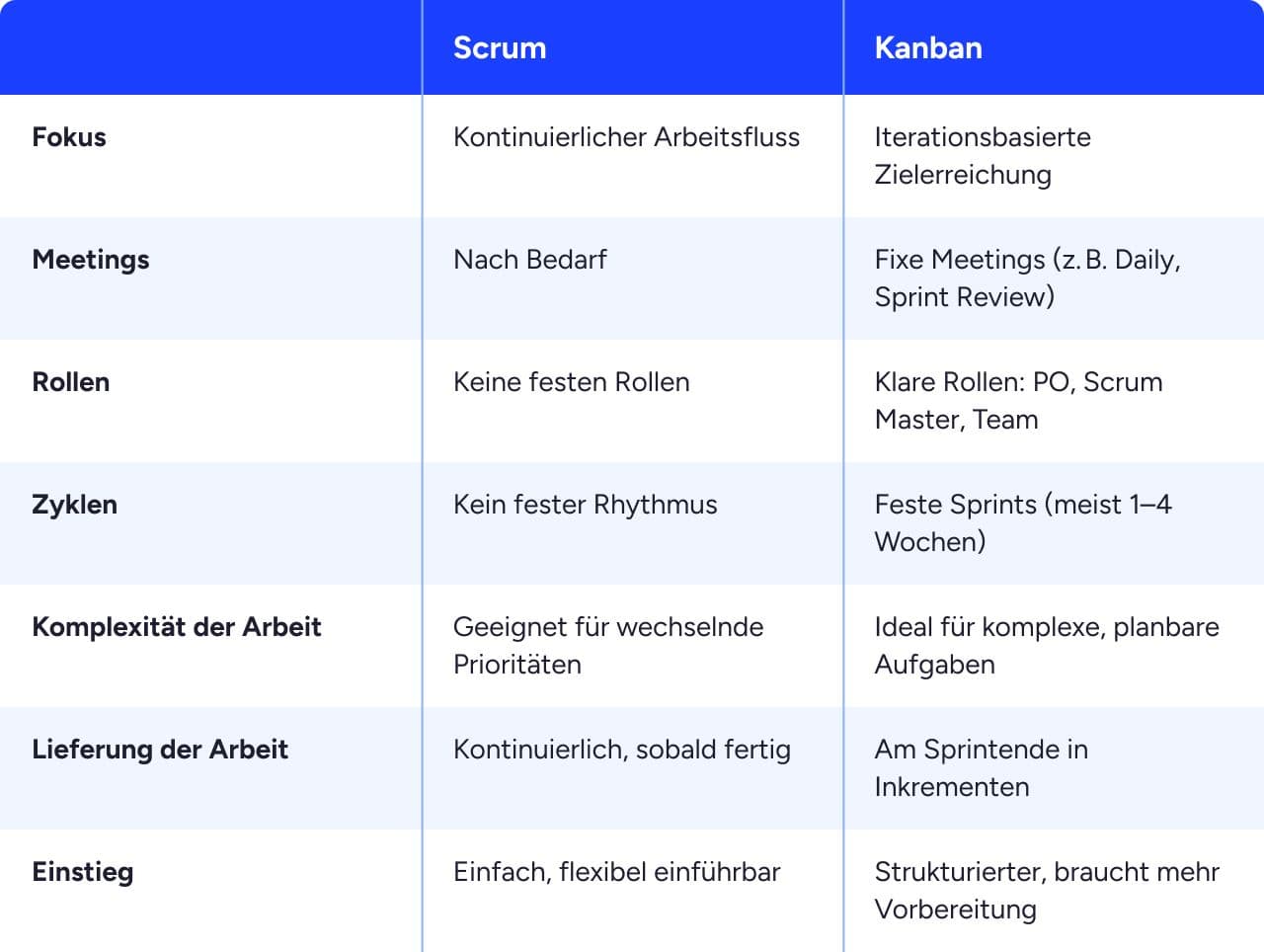Click the Geeignet für wechselnde Prioritäten cell

[607, 646]
